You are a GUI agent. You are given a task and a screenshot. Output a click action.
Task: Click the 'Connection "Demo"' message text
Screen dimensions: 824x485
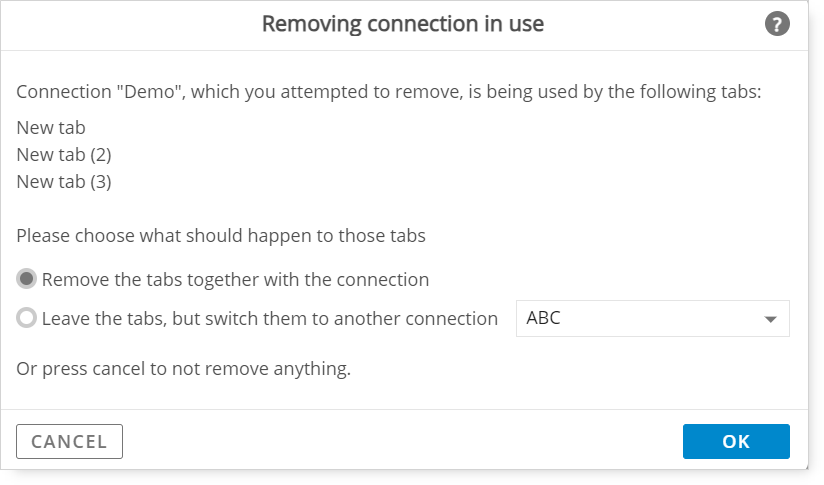pos(389,91)
